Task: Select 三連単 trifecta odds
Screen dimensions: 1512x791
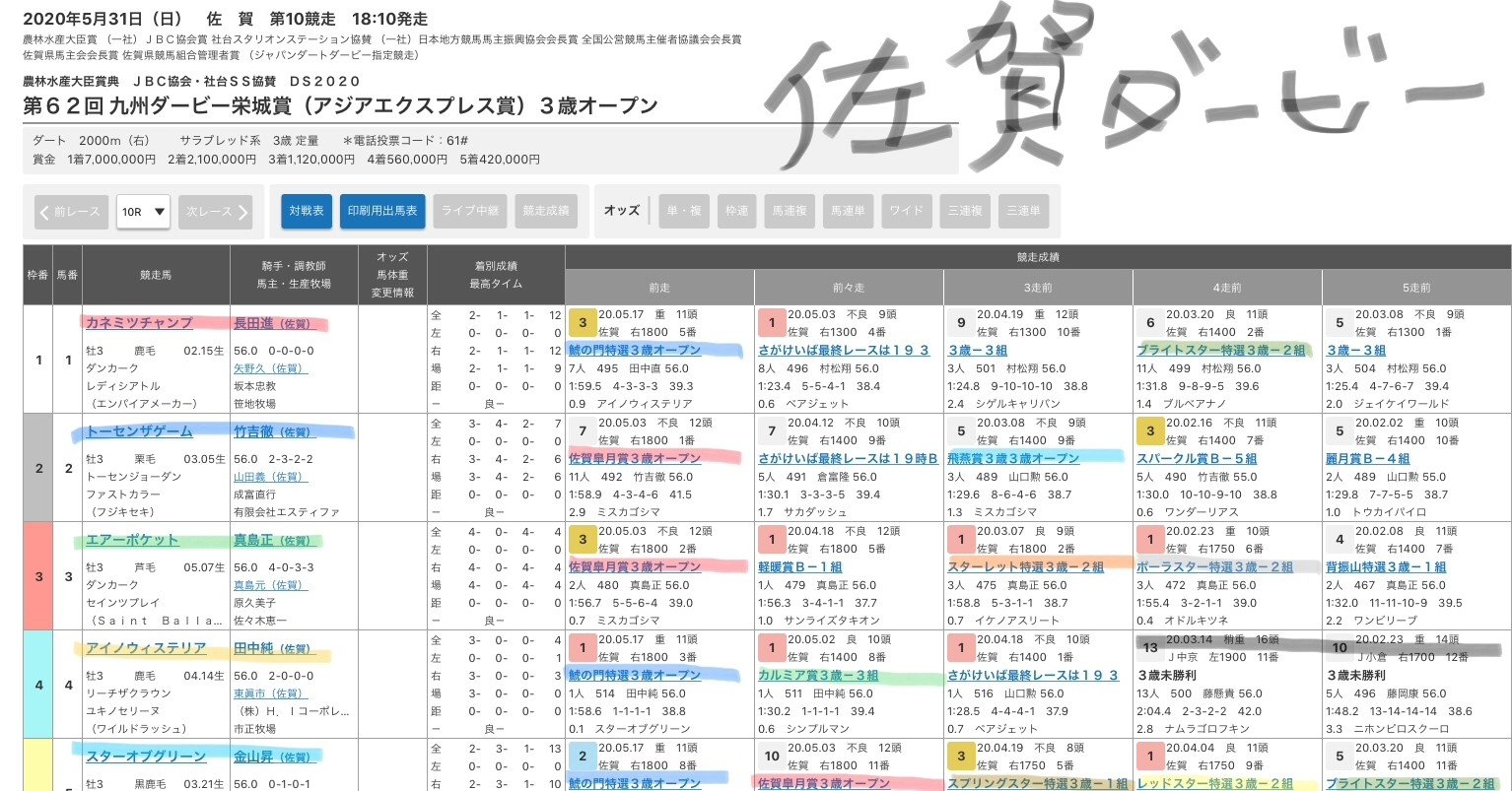Action: 1023,211
